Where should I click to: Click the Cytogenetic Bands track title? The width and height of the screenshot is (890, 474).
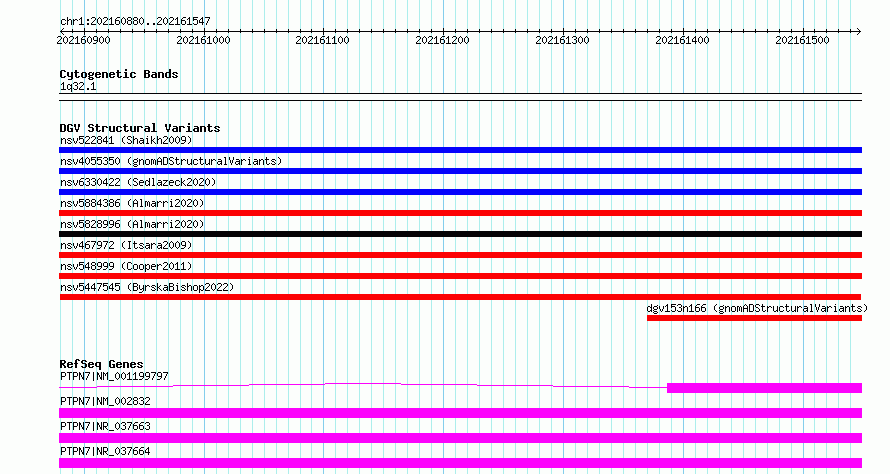(119, 74)
